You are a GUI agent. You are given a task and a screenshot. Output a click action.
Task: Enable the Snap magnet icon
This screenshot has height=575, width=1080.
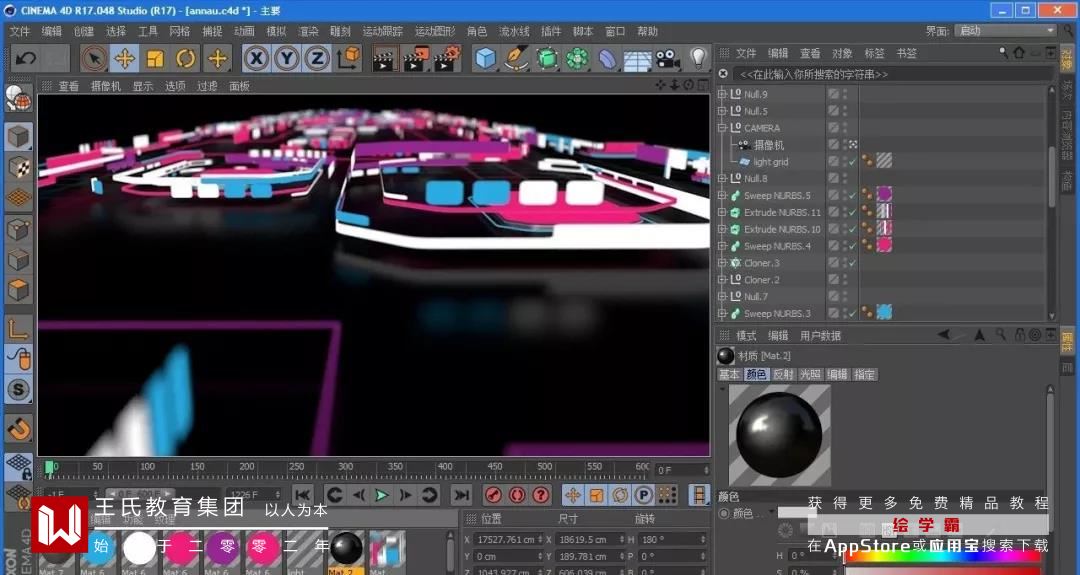click(x=19, y=428)
